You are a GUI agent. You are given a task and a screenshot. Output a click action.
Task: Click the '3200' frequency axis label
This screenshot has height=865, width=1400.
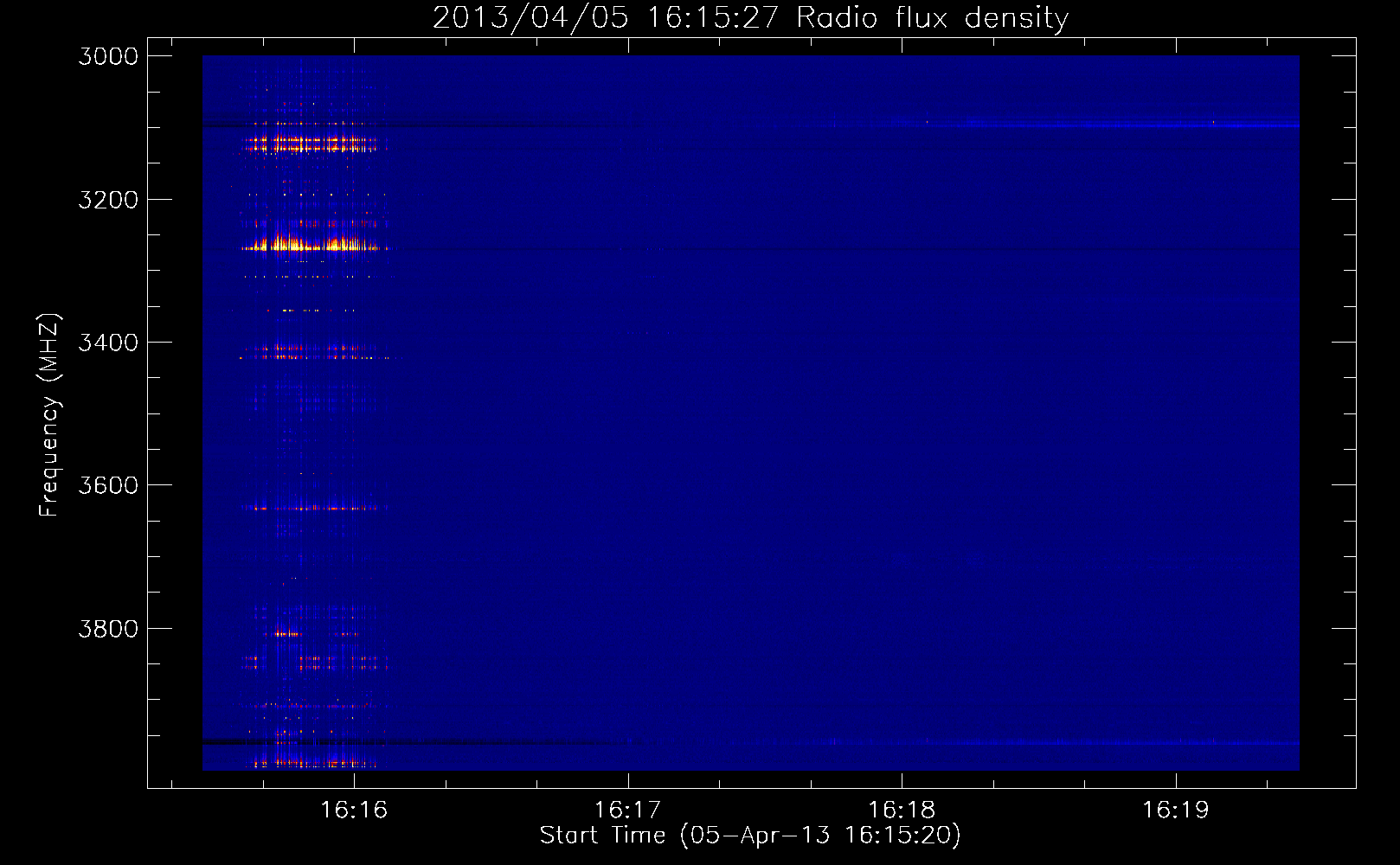[108, 200]
